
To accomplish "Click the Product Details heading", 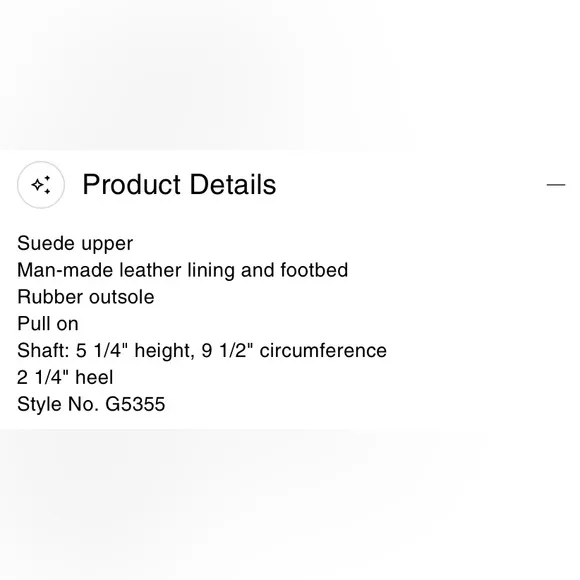I will [x=179, y=184].
